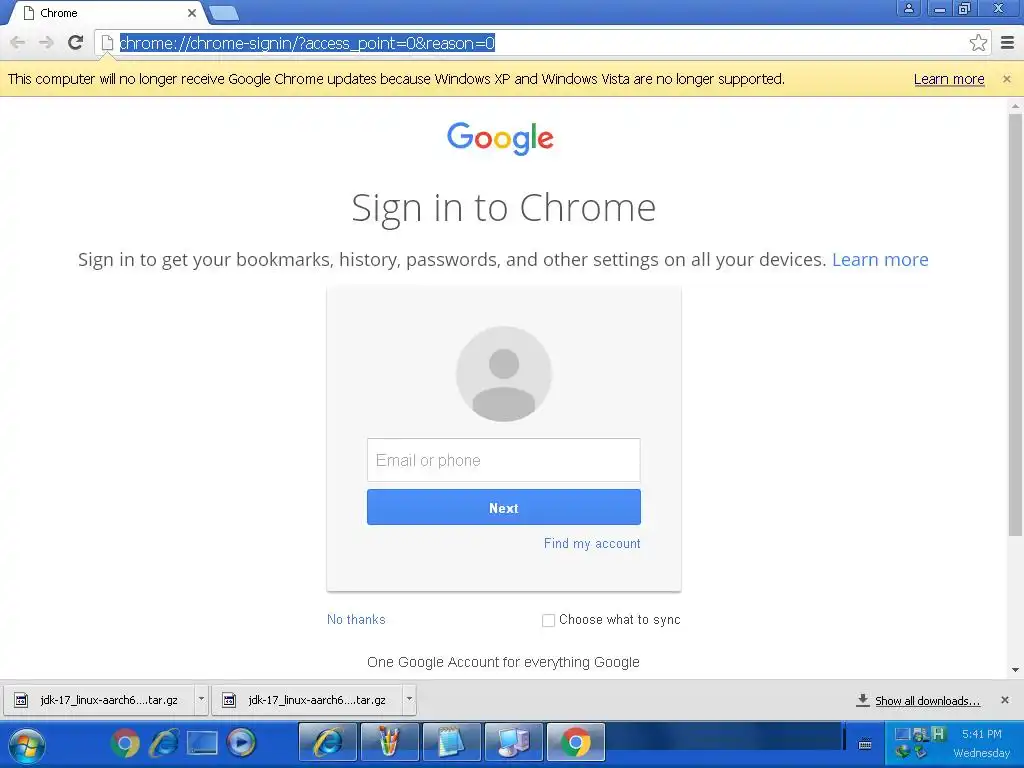The width and height of the screenshot is (1024, 768).
Task: Expand options arrow for second jdk-17 download
Action: (x=409, y=699)
